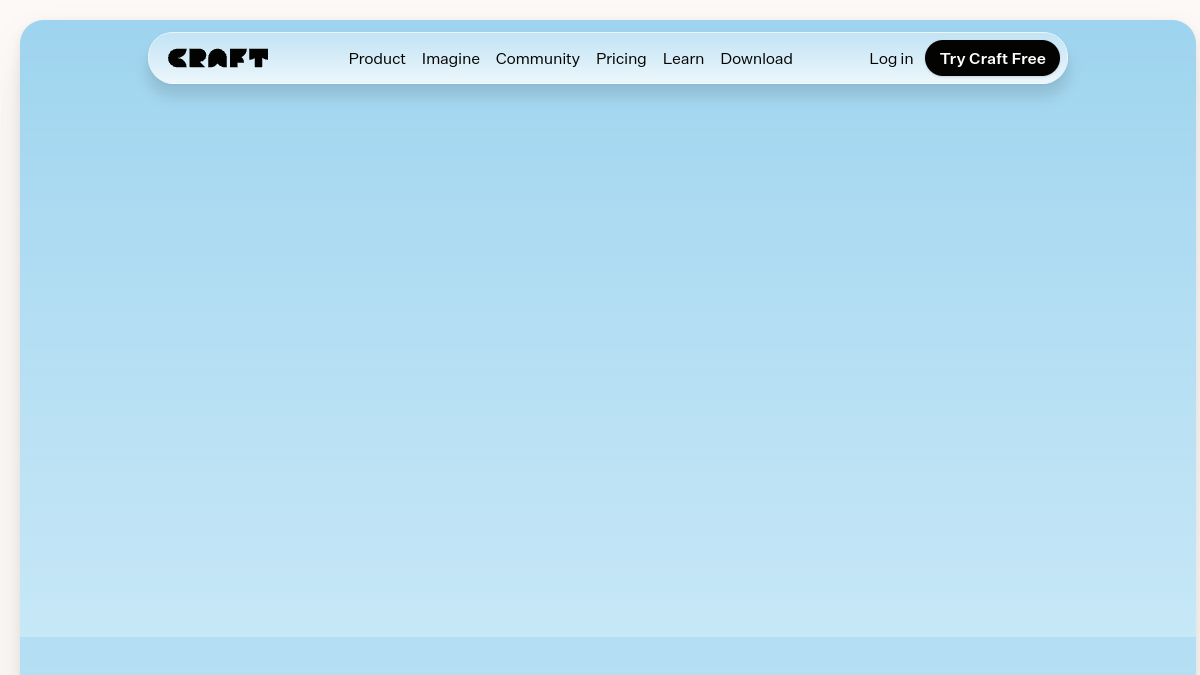Expand the Community dropdown in the header
The image size is (1200, 675).
[538, 59]
